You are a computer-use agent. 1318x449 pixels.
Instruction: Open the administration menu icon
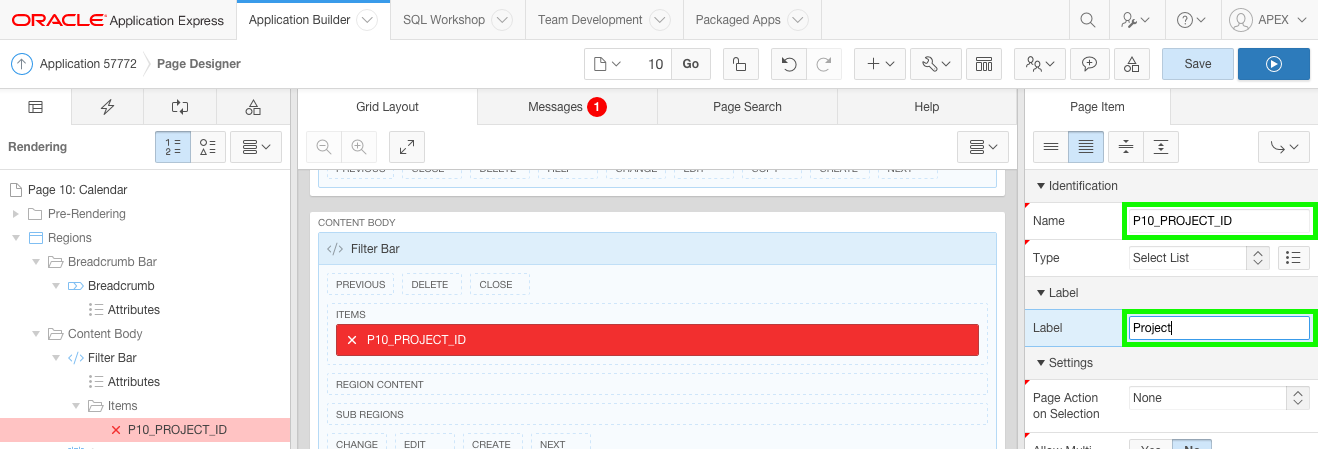(1135, 20)
